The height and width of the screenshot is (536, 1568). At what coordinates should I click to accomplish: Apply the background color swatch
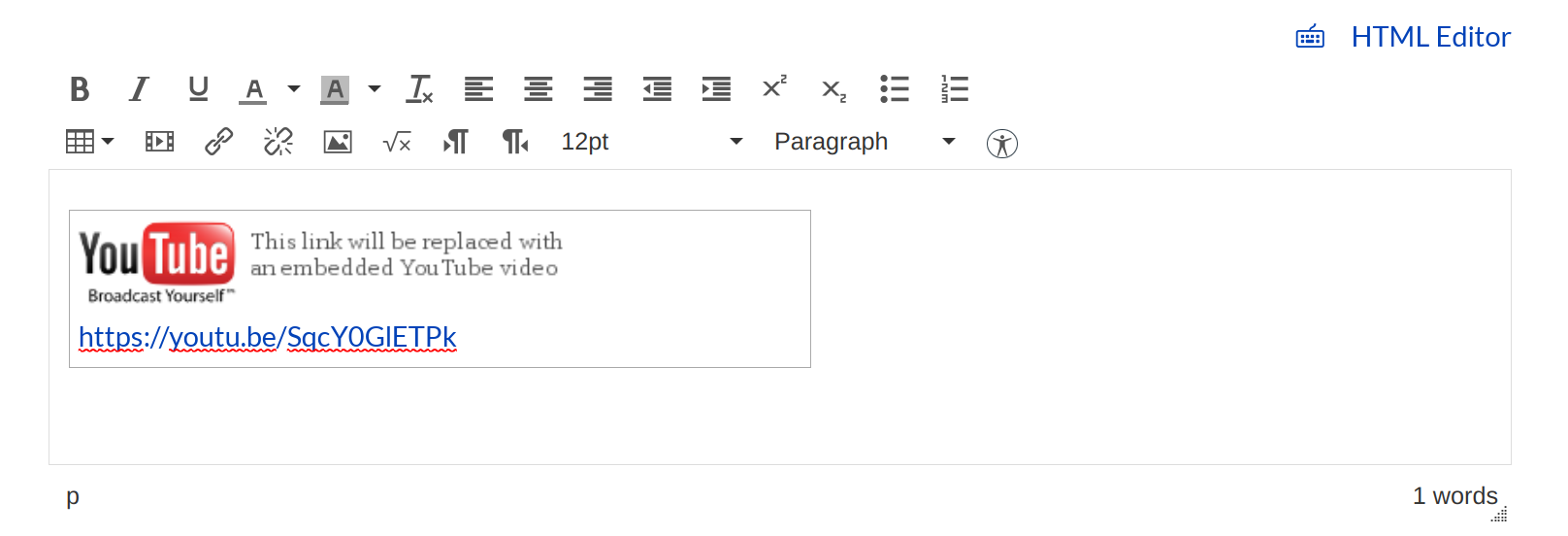335,89
